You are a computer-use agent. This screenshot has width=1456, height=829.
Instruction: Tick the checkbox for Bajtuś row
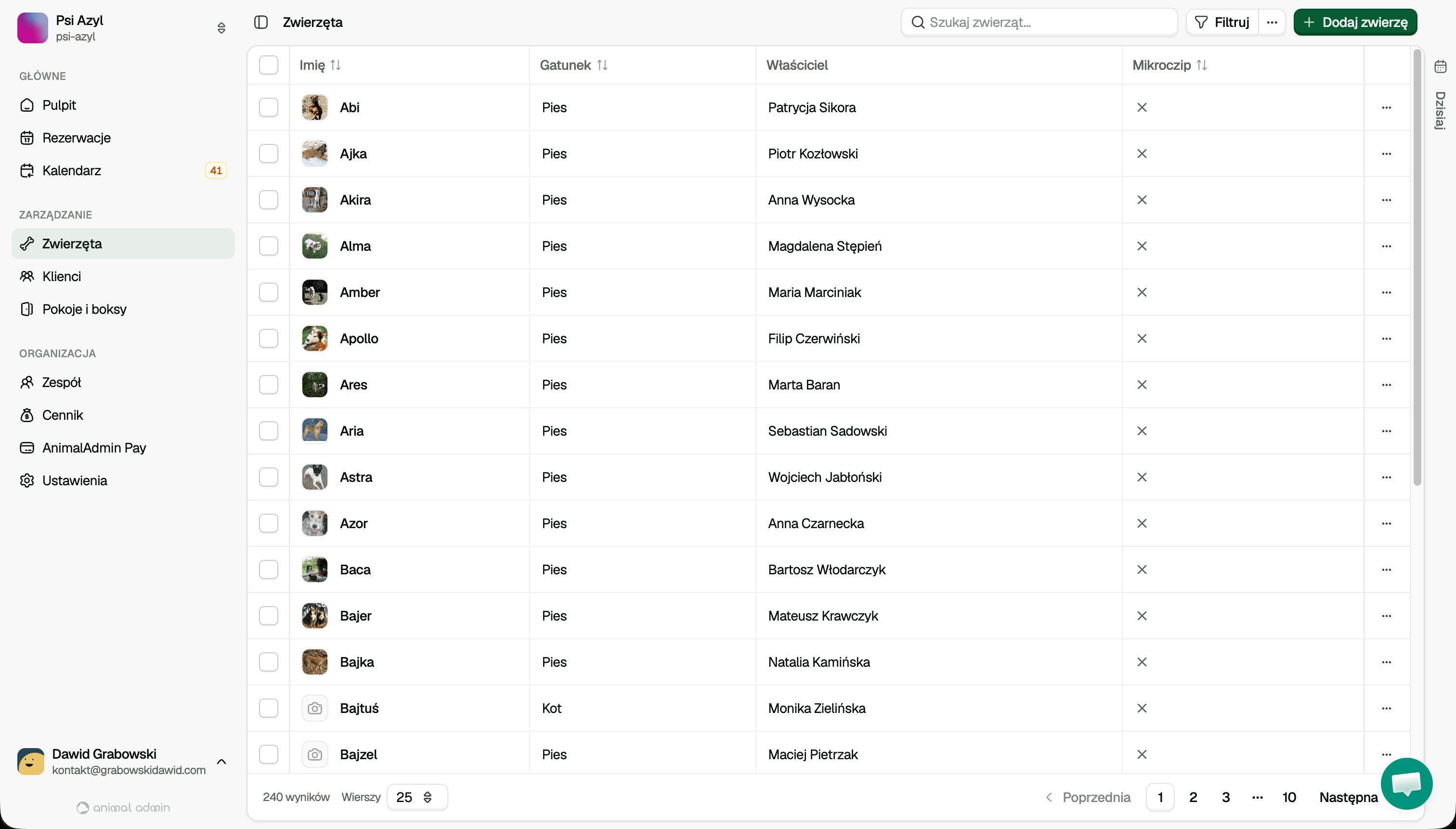268,708
